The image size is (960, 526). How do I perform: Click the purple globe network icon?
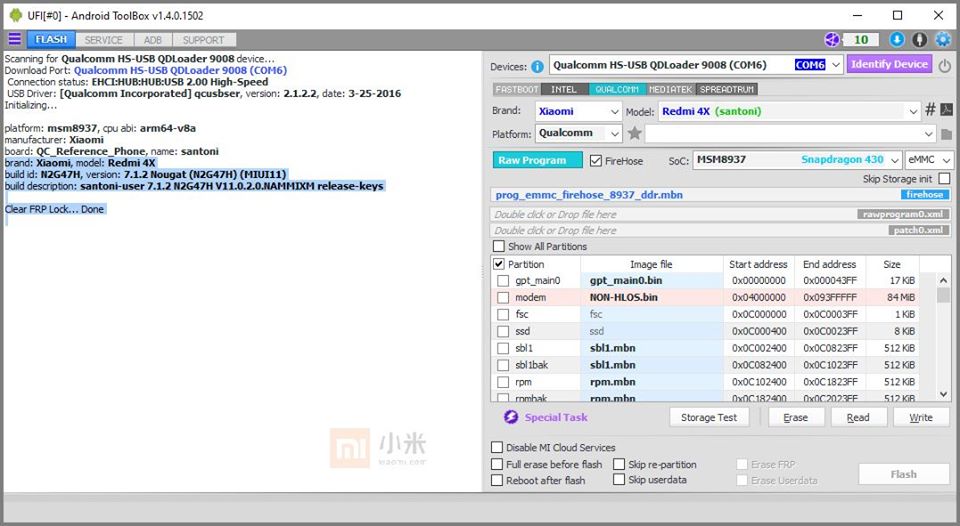click(x=832, y=40)
